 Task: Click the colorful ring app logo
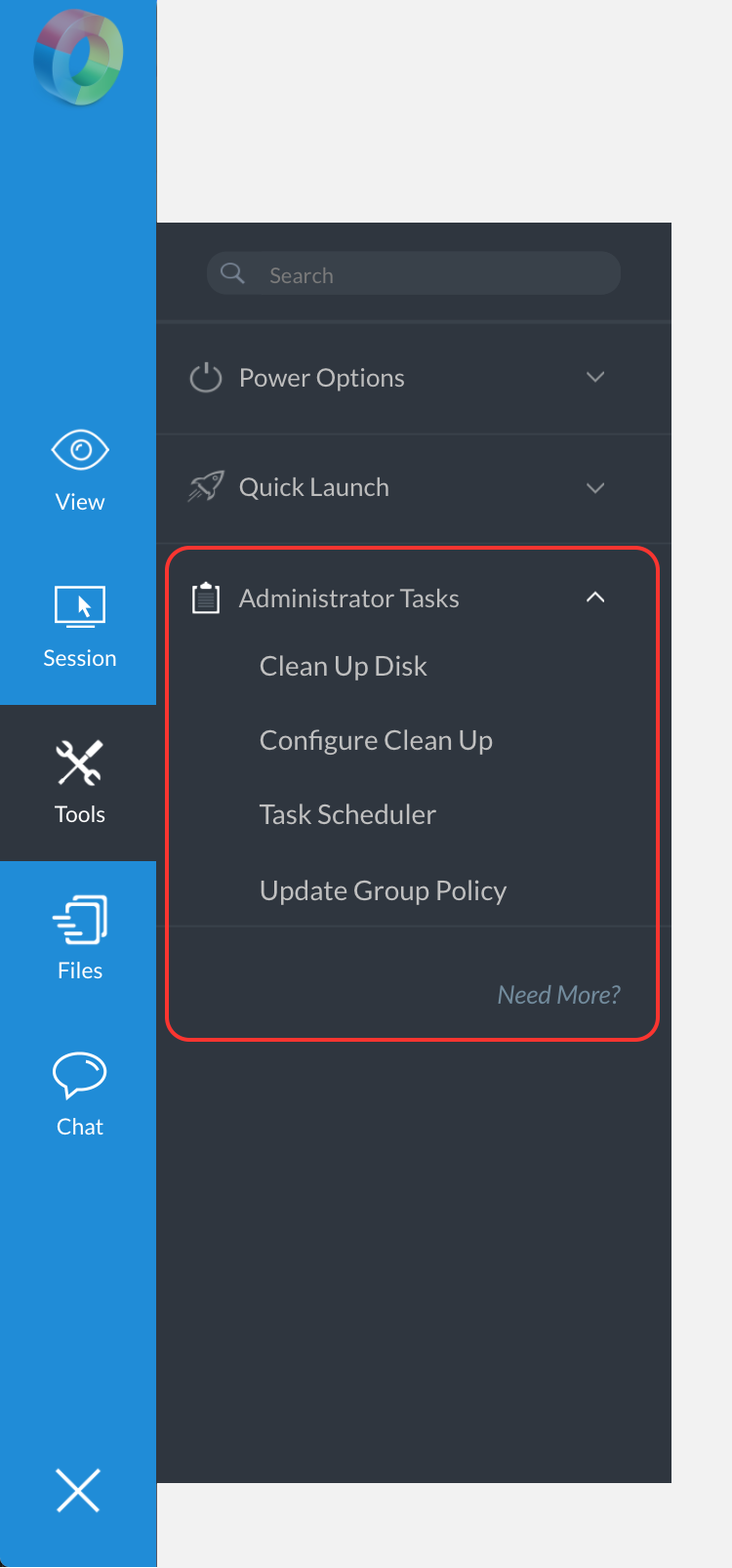point(78,57)
